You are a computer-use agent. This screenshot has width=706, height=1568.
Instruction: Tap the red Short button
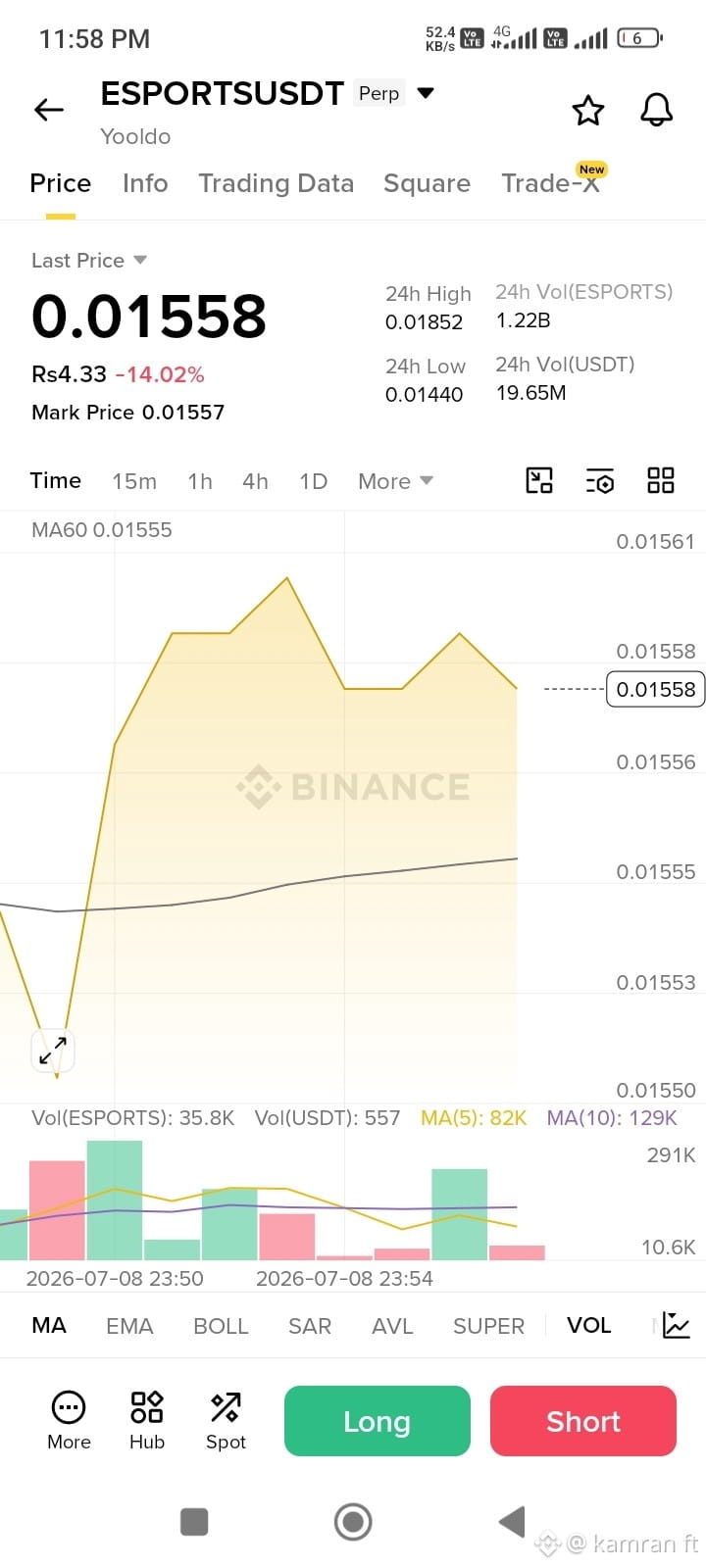[583, 1421]
